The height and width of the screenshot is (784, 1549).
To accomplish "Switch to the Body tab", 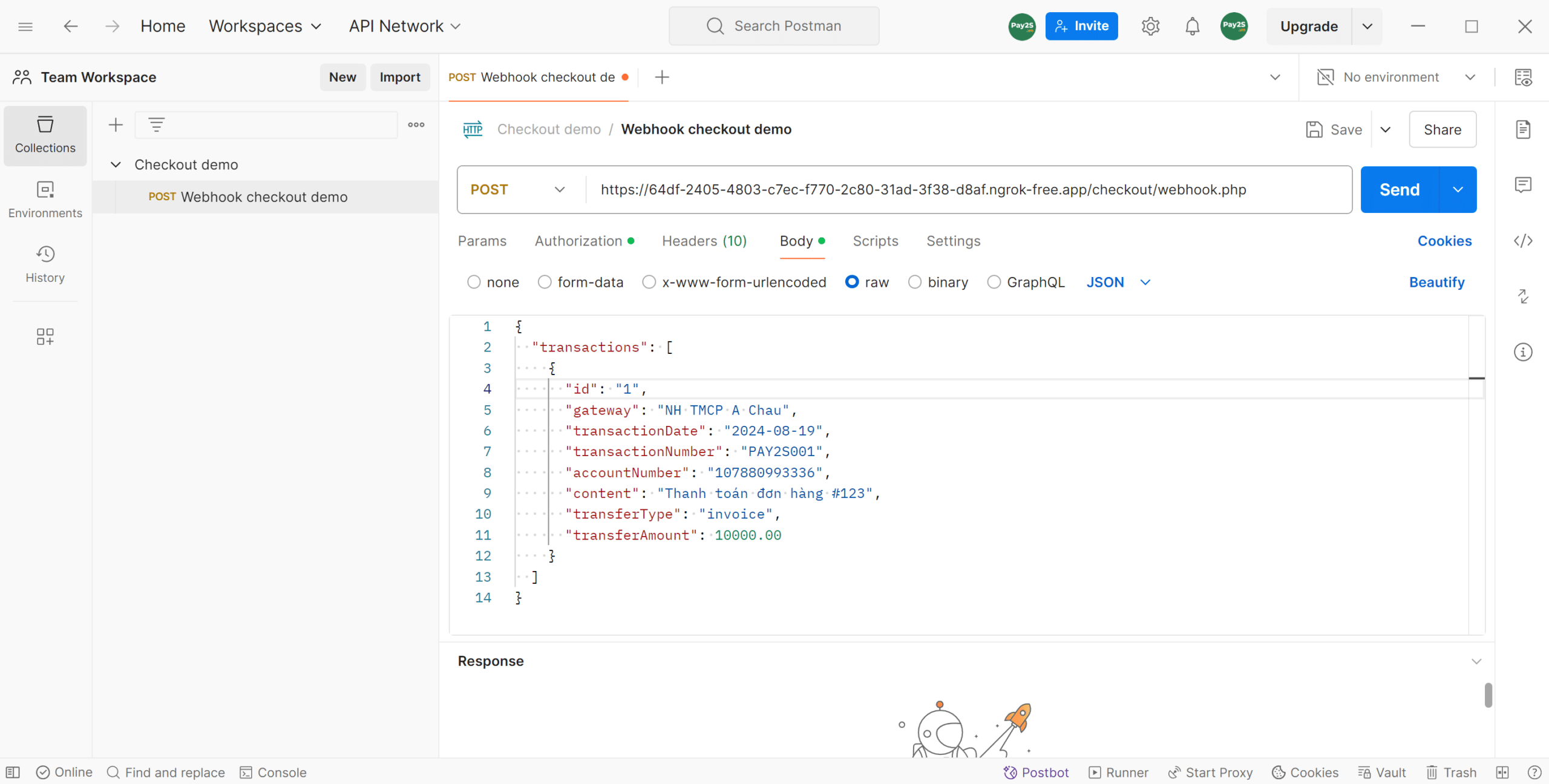I will [802, 241].
